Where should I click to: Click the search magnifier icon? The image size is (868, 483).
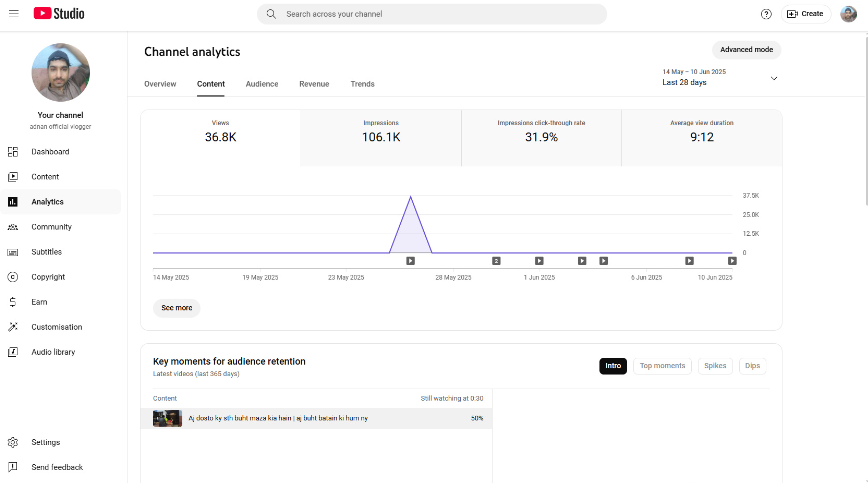tap(271, 14)
